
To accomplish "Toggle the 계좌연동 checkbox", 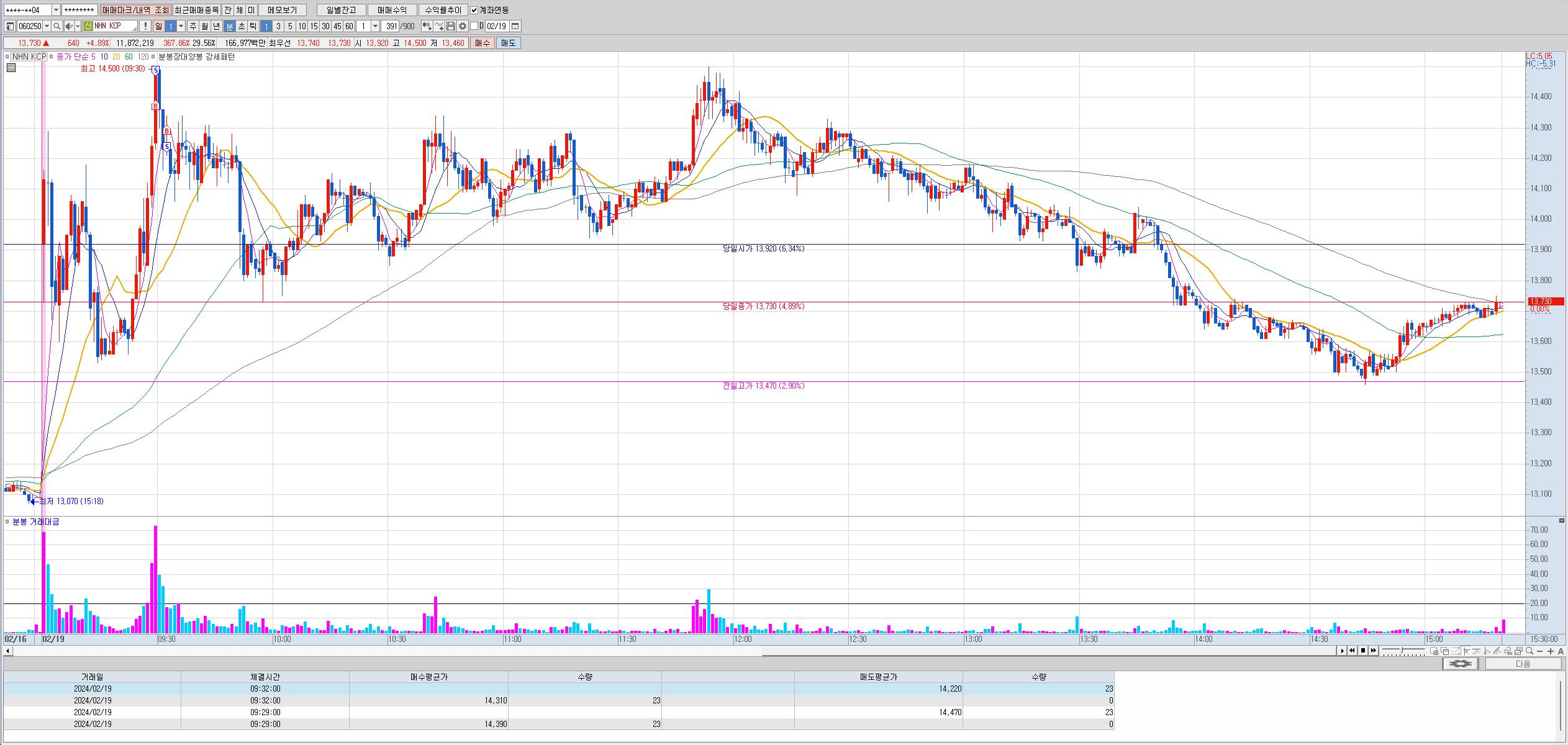I will 474,10.
